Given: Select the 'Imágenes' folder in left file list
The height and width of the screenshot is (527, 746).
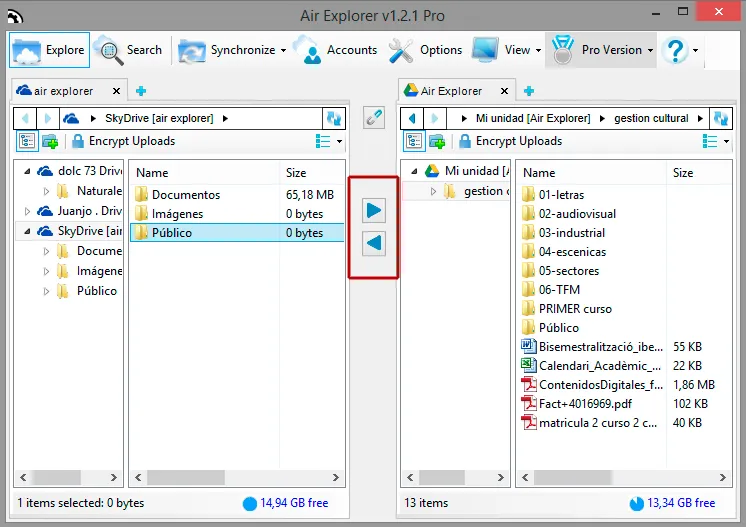Looking at the screenshot, I should coord(237,214).
